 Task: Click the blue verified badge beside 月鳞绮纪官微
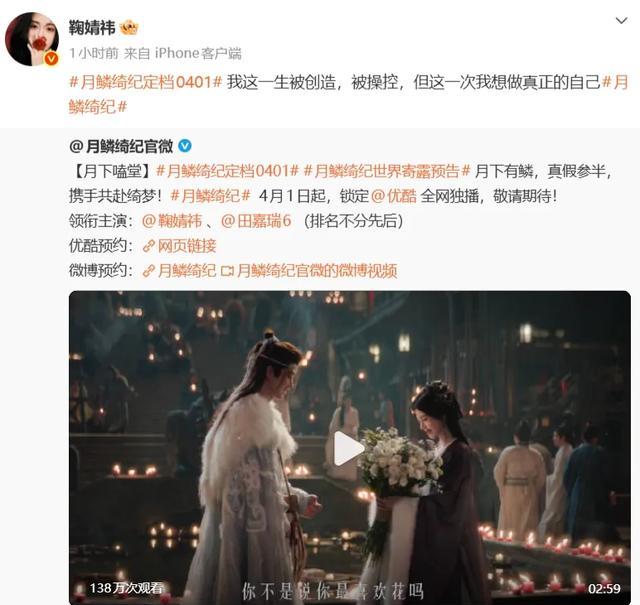pyautogui.click(x=185, y=146)
